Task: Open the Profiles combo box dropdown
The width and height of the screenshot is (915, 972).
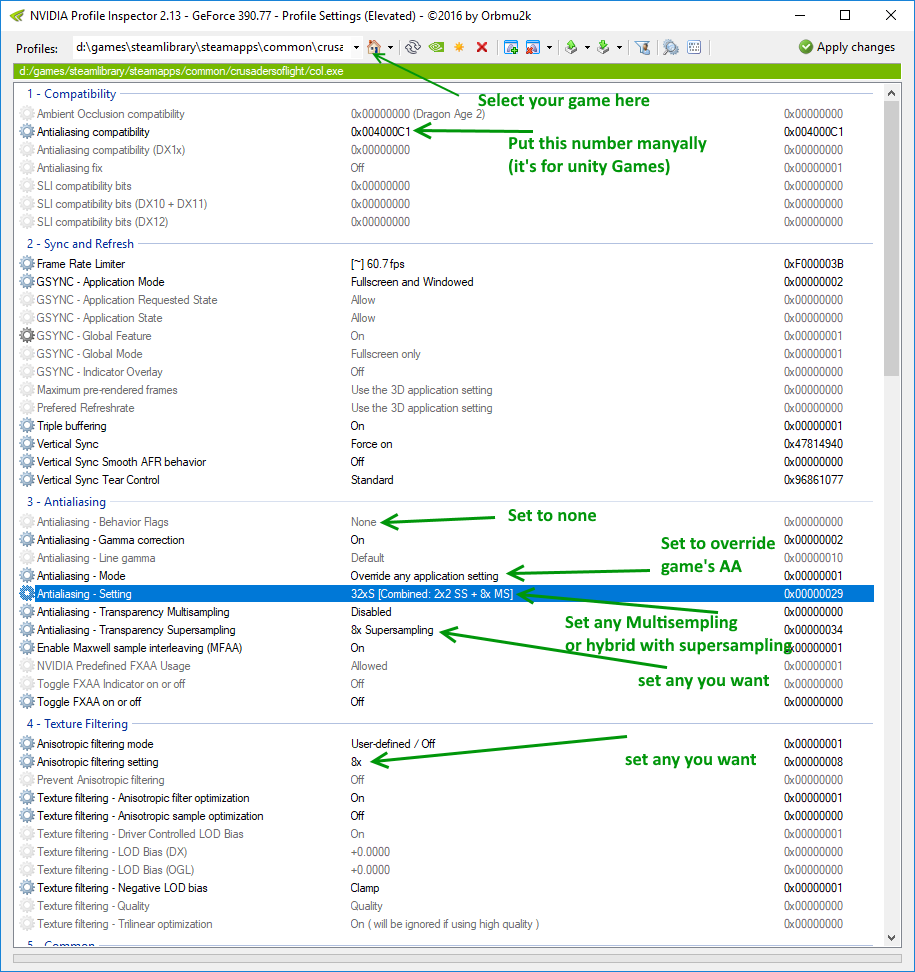Action: pyautogui.click(x=356, y=47)
